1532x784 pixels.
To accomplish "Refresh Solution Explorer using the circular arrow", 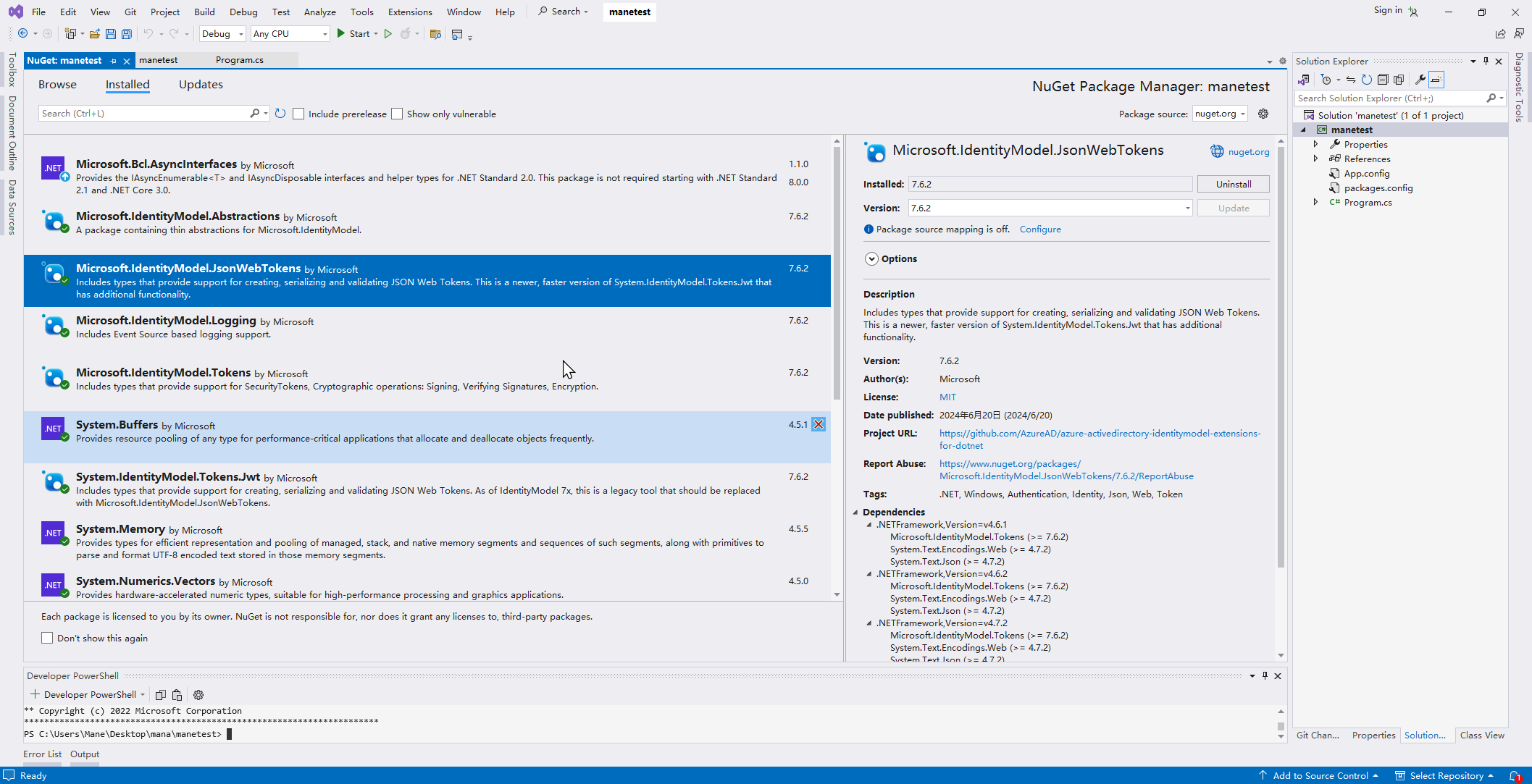I will (1366, 80).
